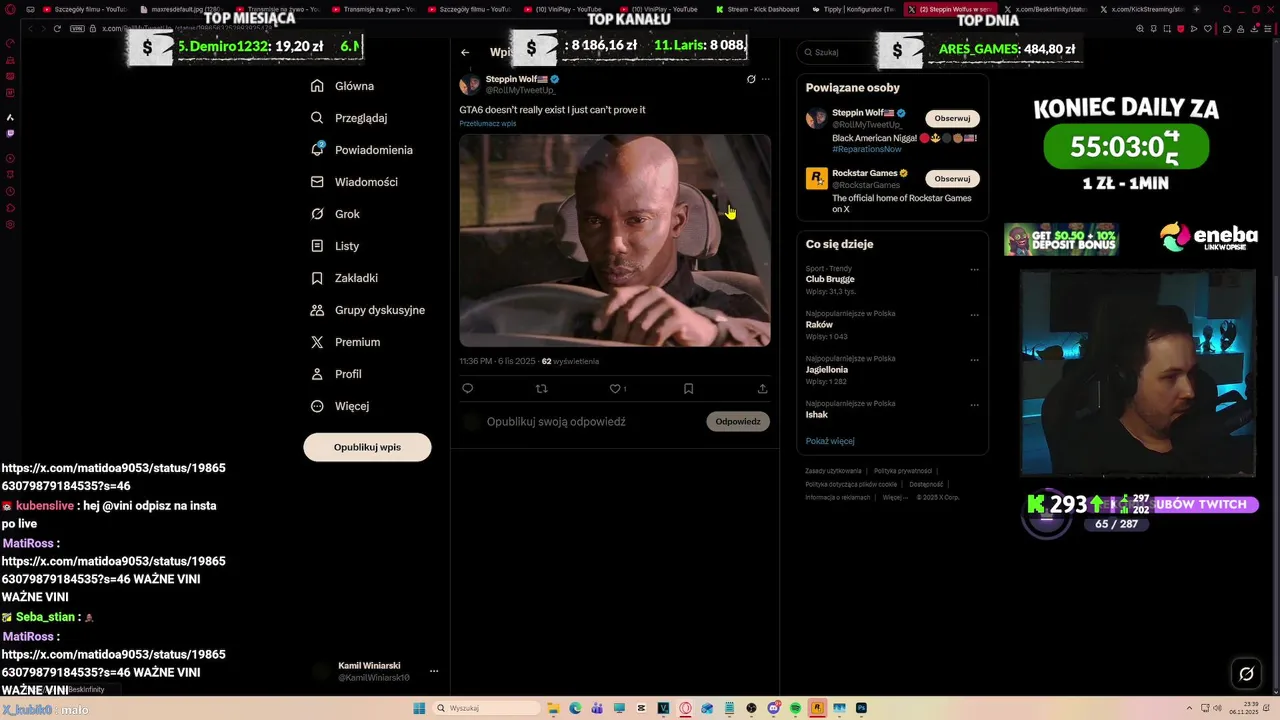Open Windows Start menu

click(x=419, y=708)
